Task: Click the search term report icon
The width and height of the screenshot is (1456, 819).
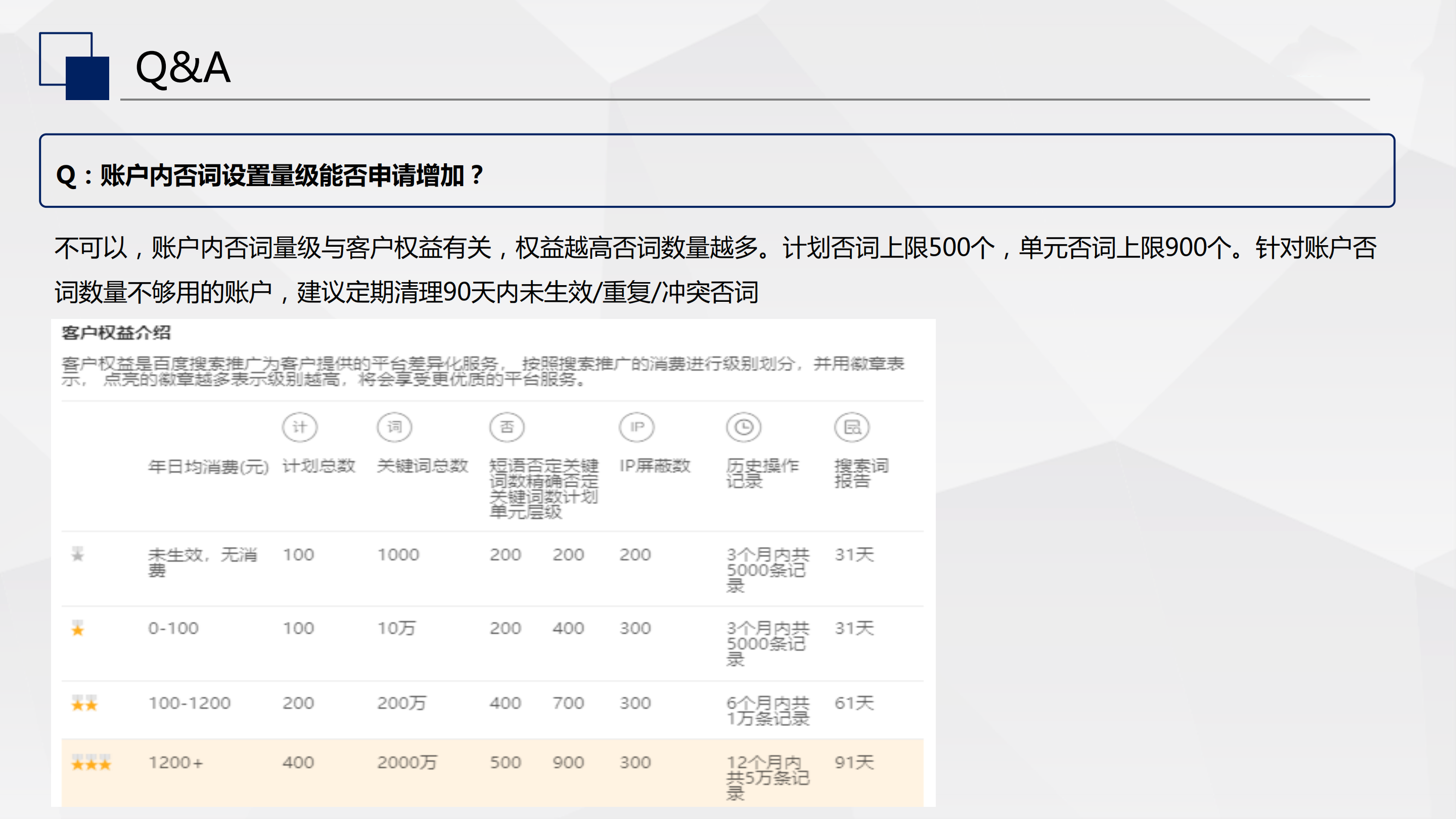Action: coord(852,427)
